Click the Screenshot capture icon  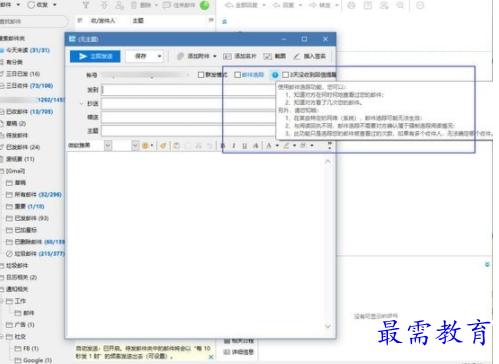pos(268,57)
